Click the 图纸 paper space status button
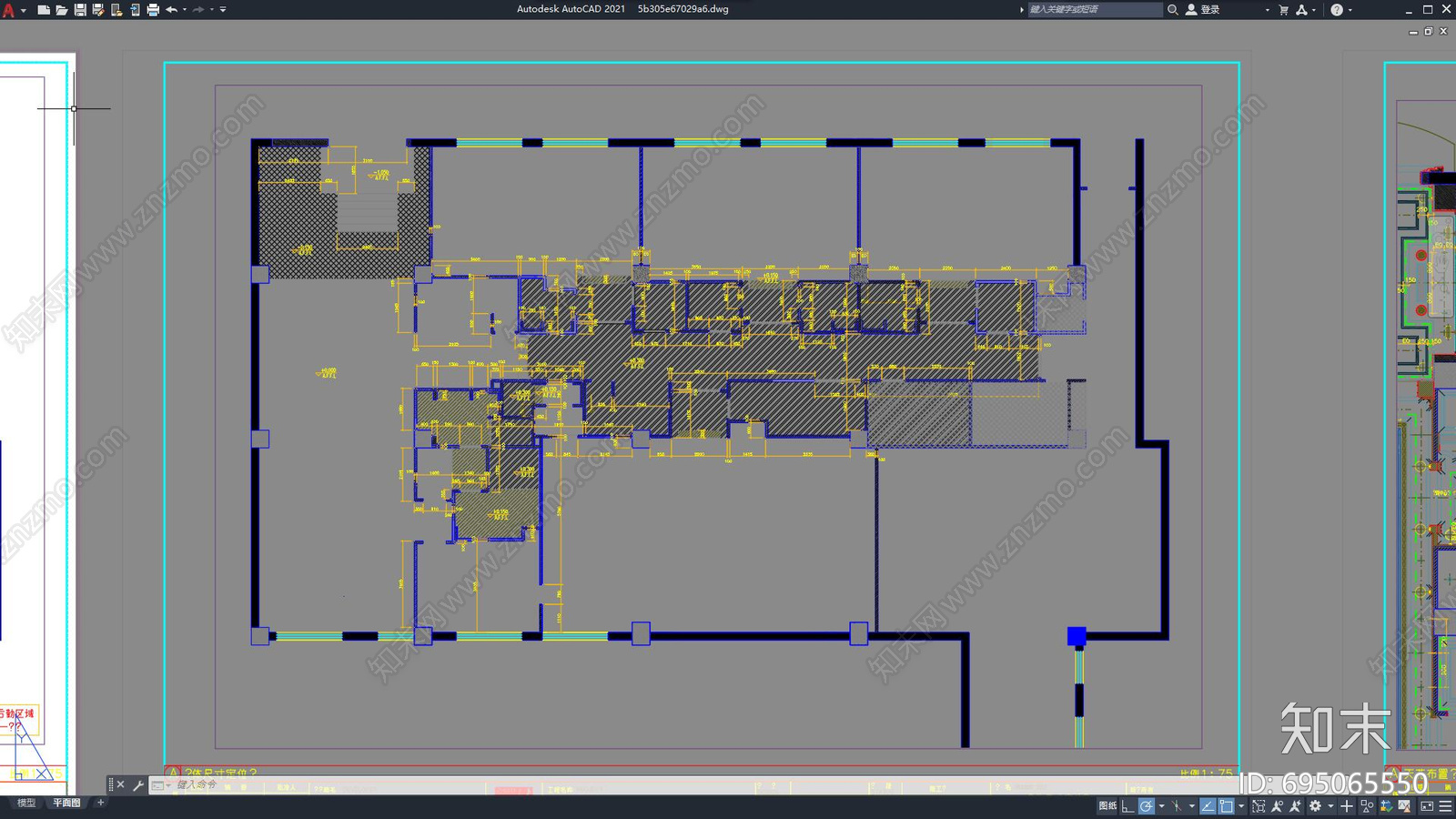This screenshot has width=1456, height=819. point(1107,805)
